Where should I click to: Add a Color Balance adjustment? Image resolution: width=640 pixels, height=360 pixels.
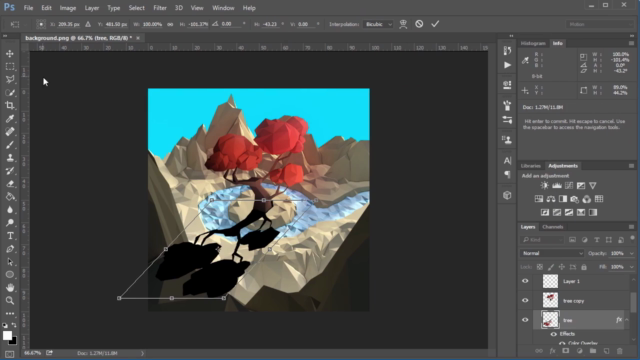point(551,199)
